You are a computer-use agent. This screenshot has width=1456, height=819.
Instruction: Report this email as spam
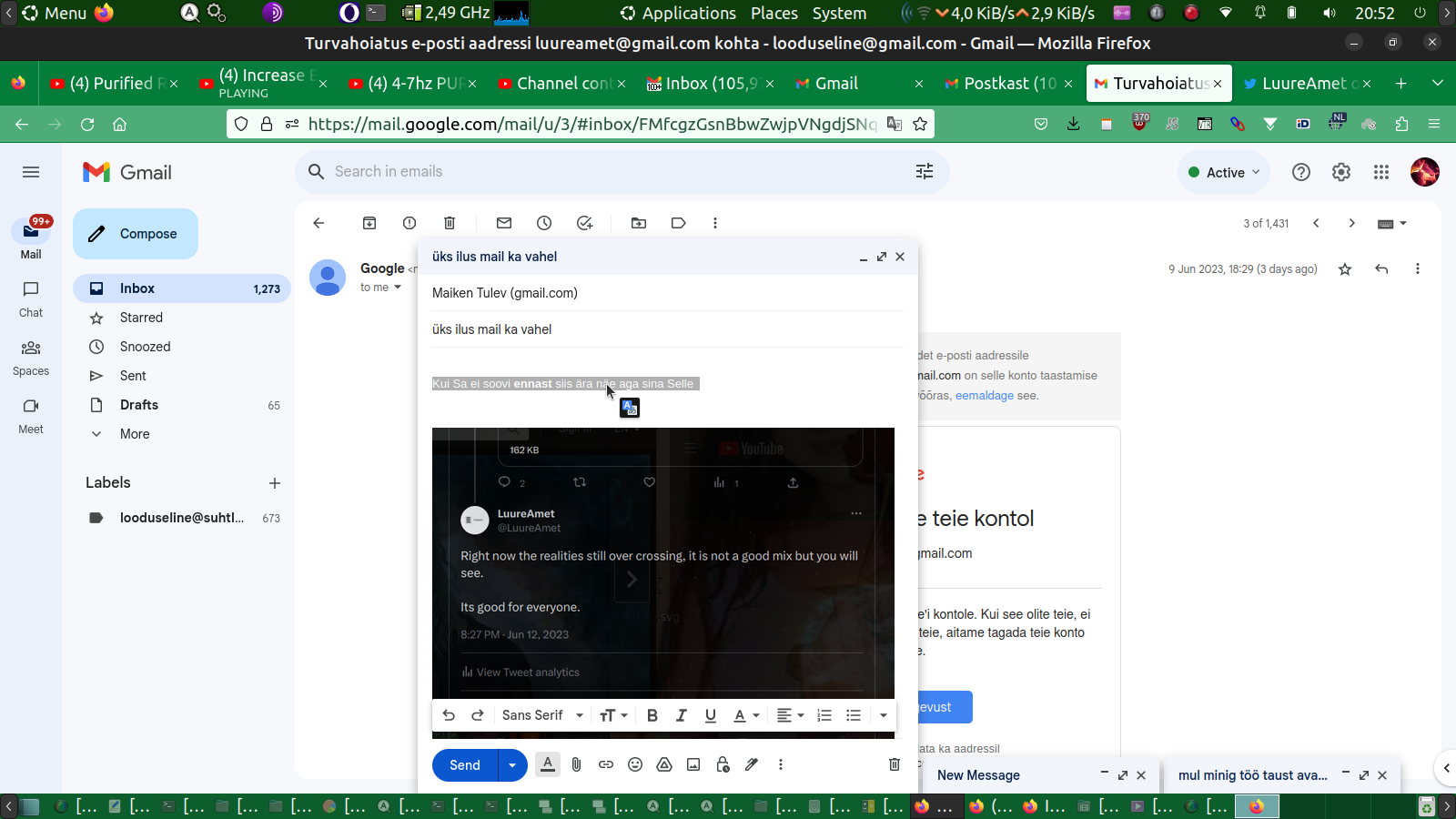pyautogui.click(x=409, y=223)
